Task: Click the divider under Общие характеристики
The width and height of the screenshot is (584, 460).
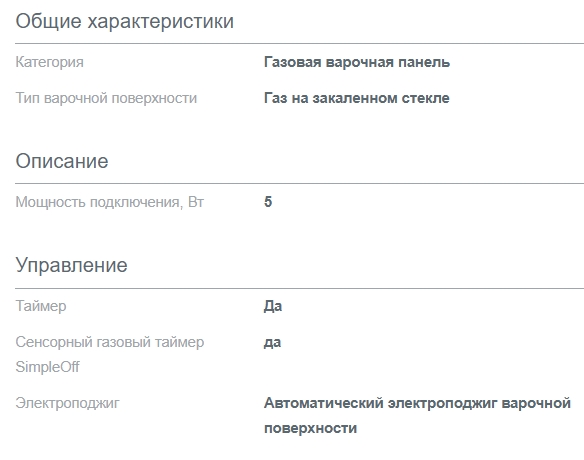Action: (299, 44)
